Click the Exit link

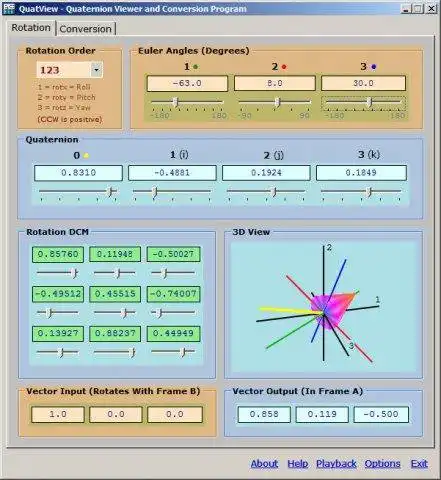(x=419, y=464)
